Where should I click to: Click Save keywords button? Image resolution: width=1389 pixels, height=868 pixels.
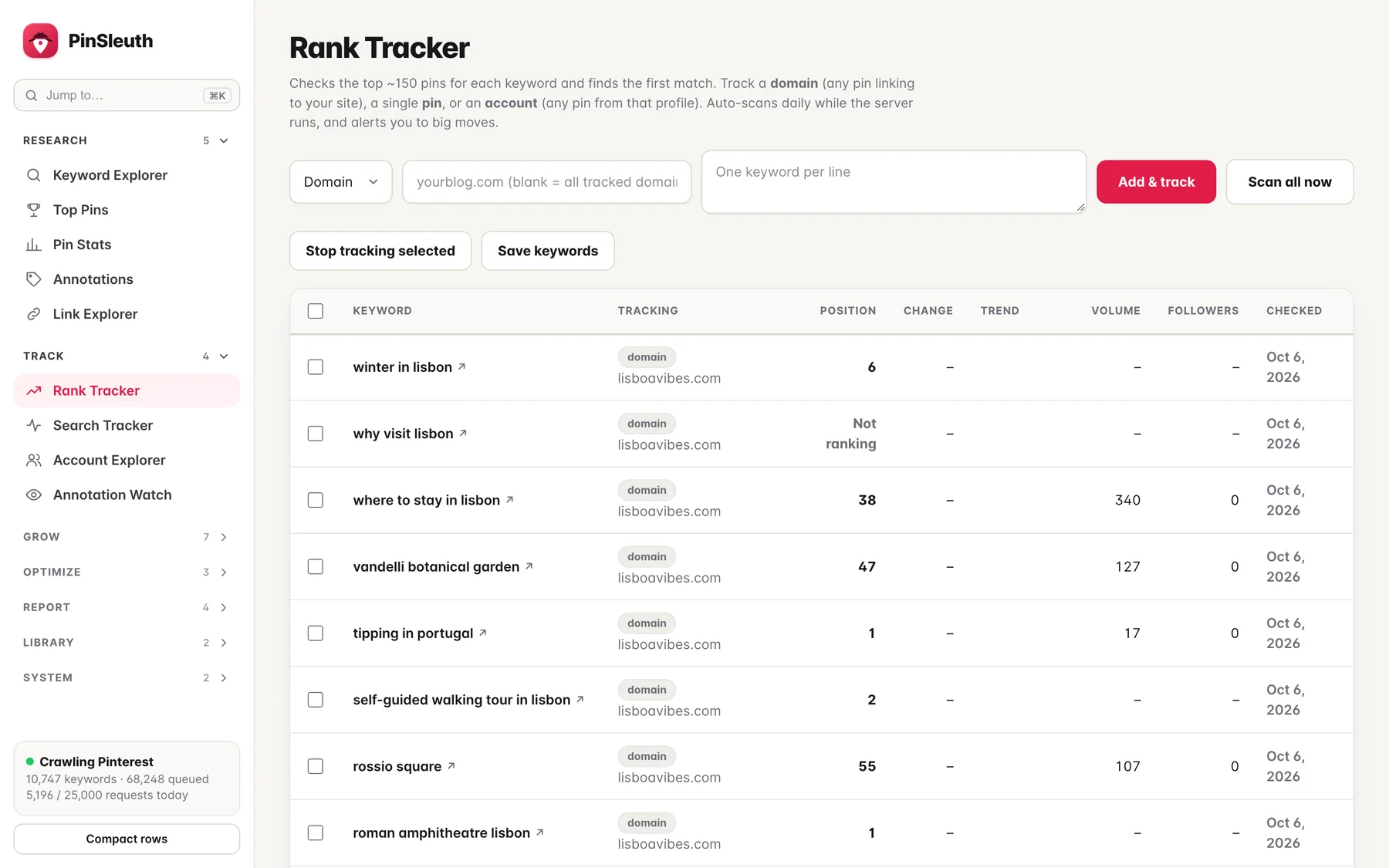tap(548, 251)
